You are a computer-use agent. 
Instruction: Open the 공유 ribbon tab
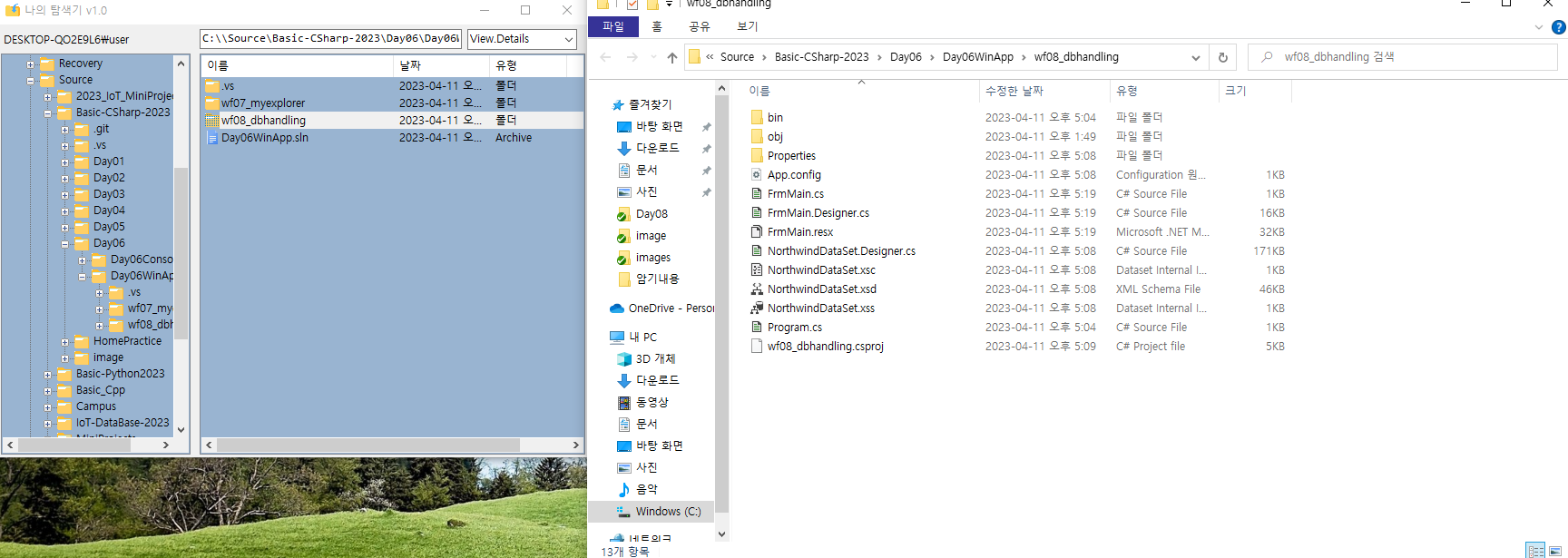click(x=699, y=27)
